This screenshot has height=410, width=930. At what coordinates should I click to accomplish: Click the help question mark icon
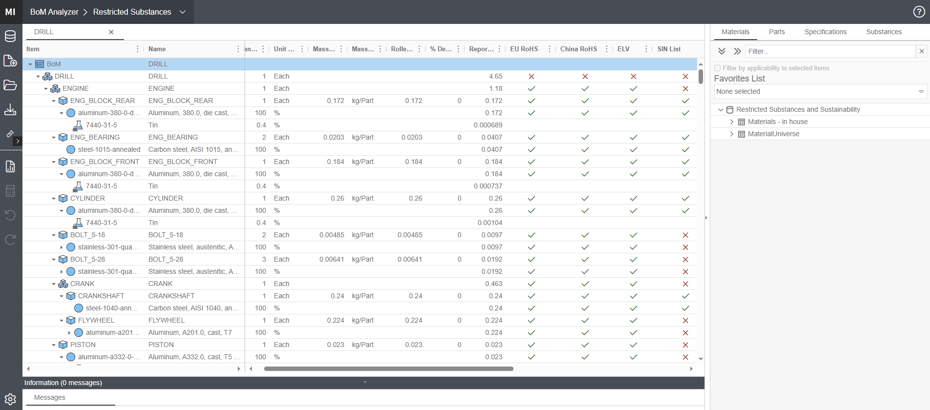click(x=918, y=12)
